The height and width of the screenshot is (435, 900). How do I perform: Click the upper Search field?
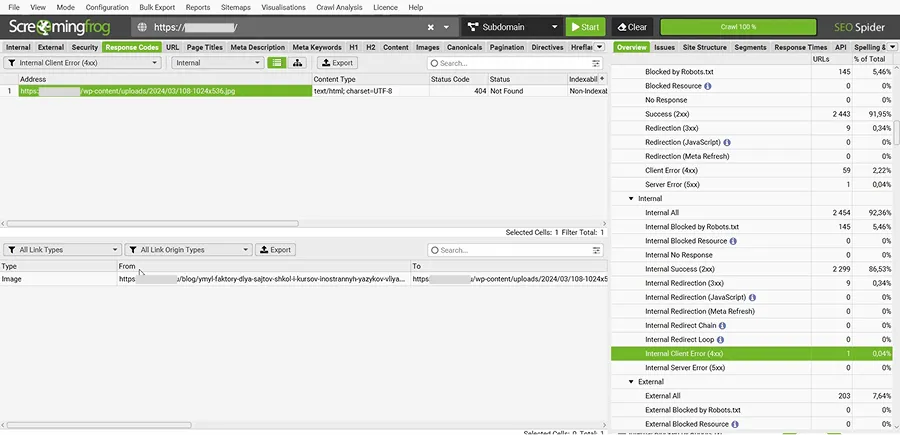509,63
